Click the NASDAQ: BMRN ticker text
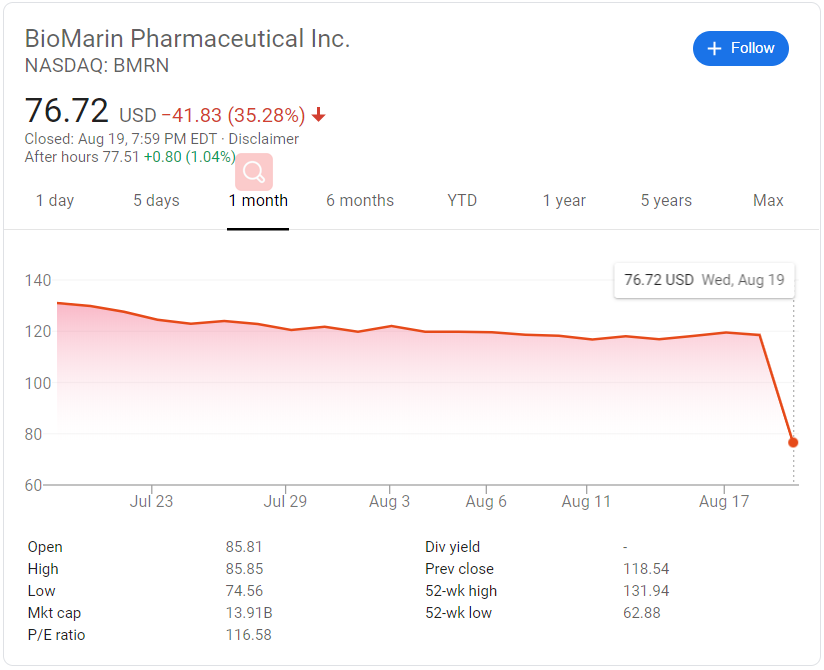The width and height of the screenshot is (824, 670). [97, 66]
